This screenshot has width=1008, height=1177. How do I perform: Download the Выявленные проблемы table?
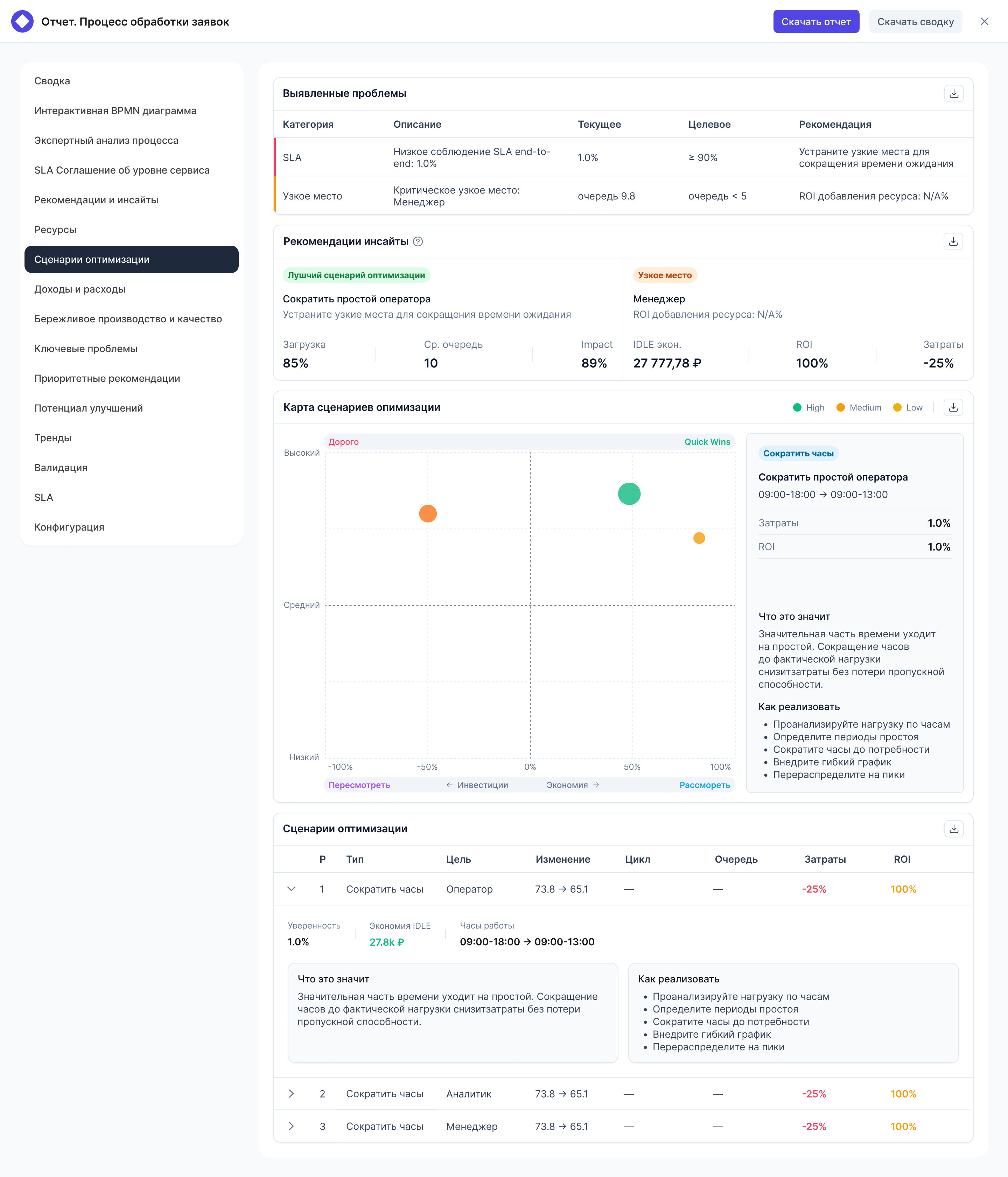coord(953,94)
